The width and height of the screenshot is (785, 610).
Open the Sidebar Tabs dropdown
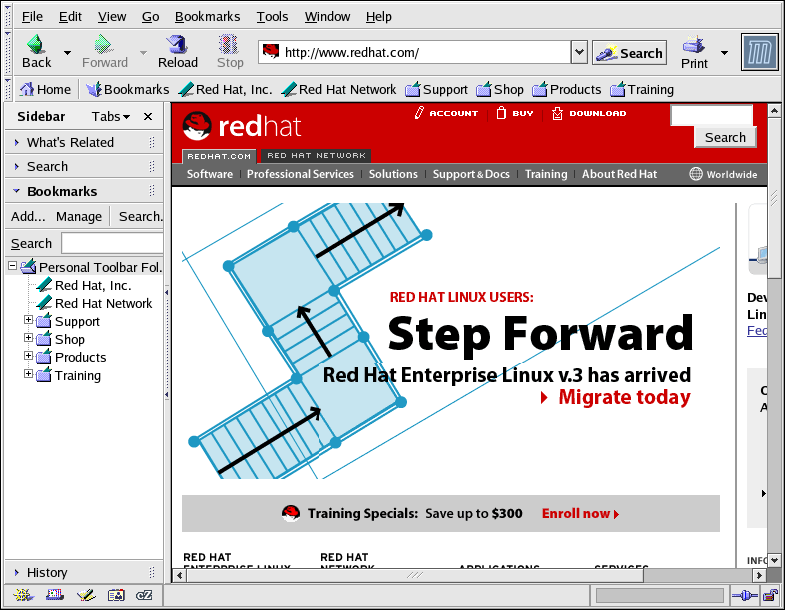pyautogui.click(x=112, y=116)
